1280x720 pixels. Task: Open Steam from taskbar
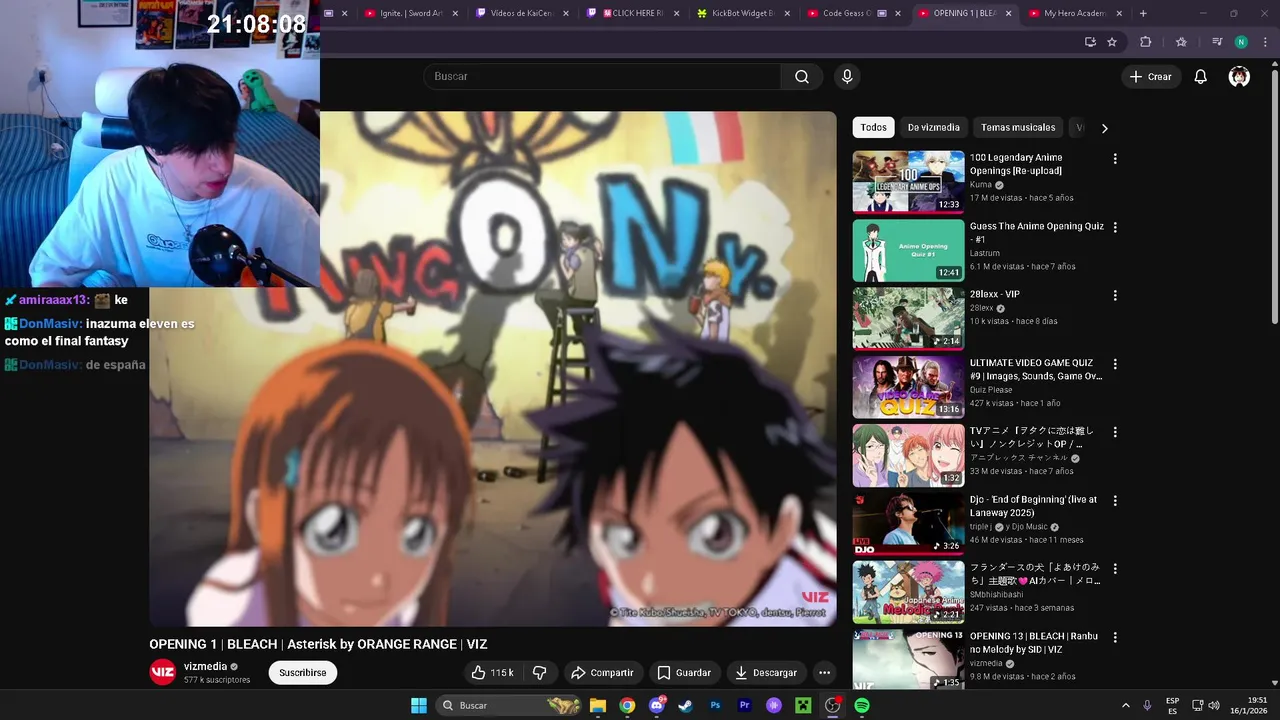click(685, 705)
